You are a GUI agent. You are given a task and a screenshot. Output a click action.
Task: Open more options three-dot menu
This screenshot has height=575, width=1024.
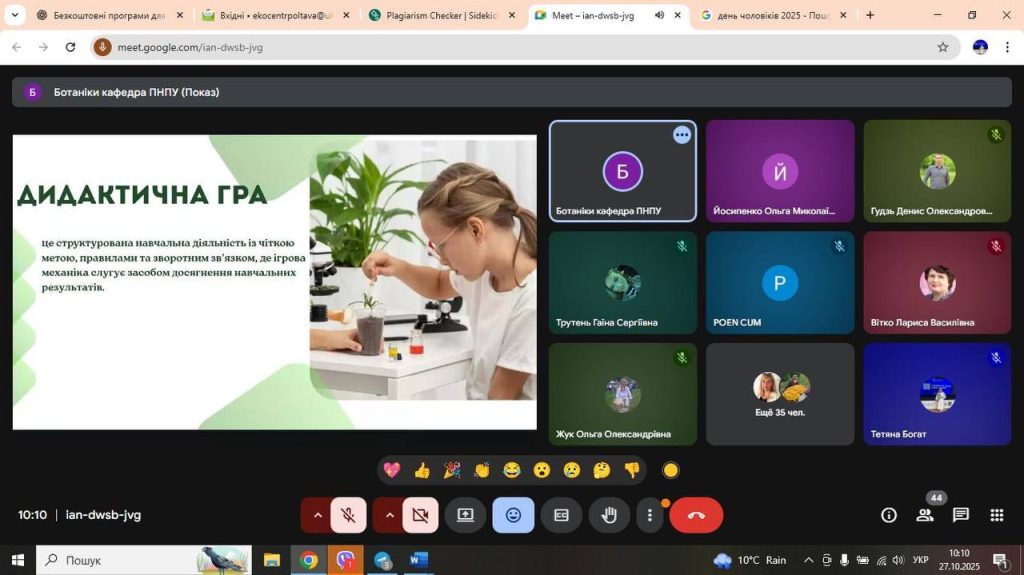(650, 515)
